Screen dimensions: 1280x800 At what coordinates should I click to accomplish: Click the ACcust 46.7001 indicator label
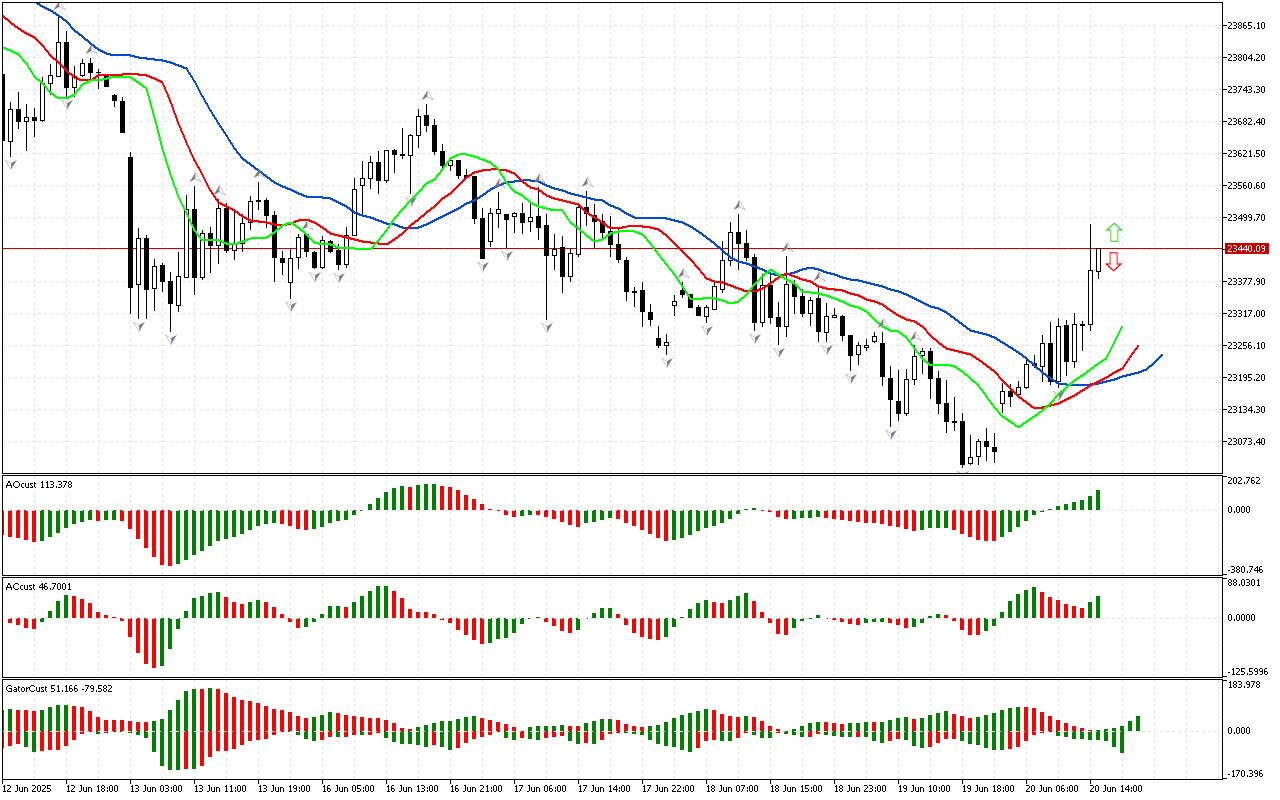tap(38, 586)
